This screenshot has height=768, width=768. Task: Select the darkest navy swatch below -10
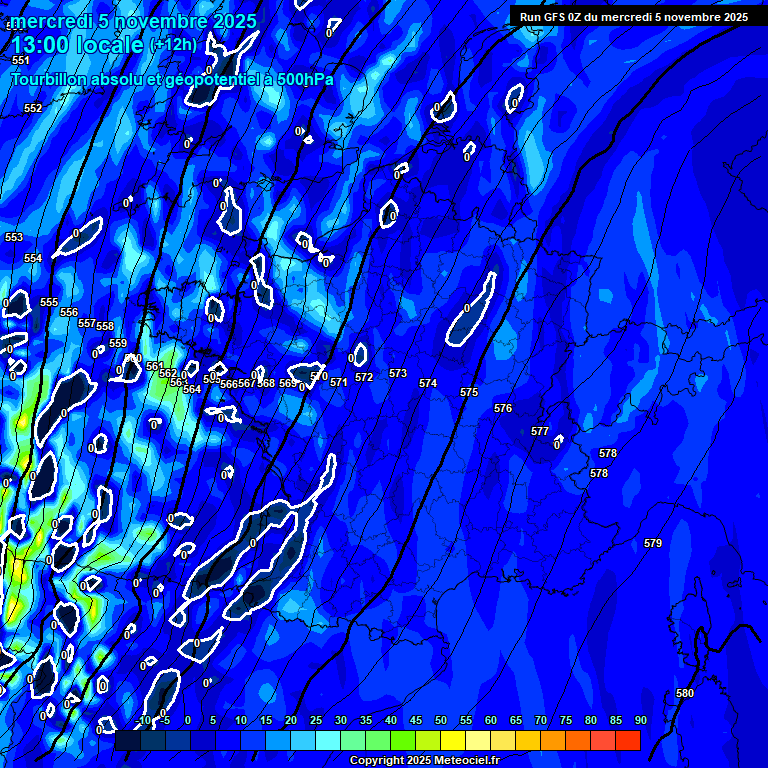coord(128,741)
